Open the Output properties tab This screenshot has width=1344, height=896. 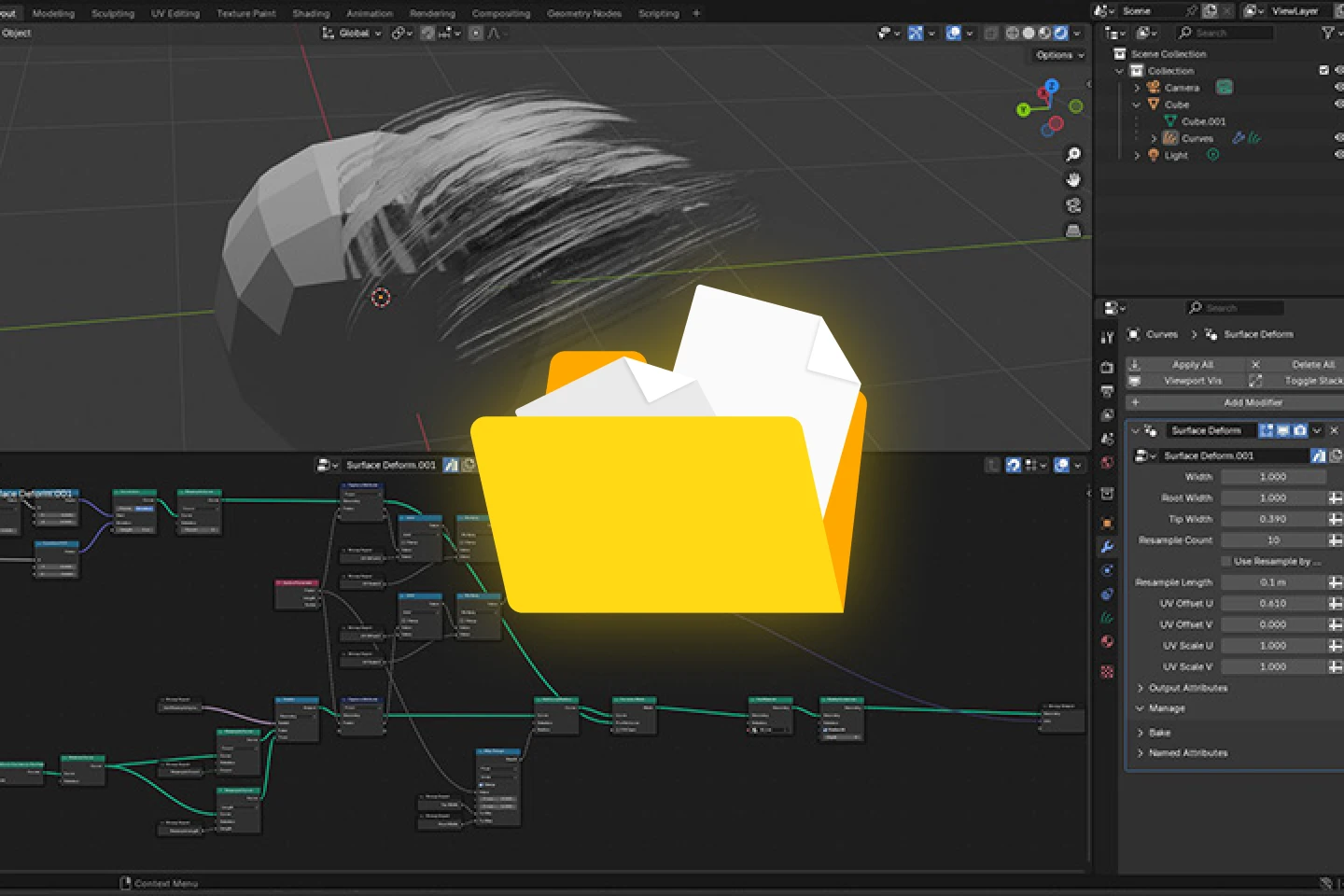pos(1107,391)
